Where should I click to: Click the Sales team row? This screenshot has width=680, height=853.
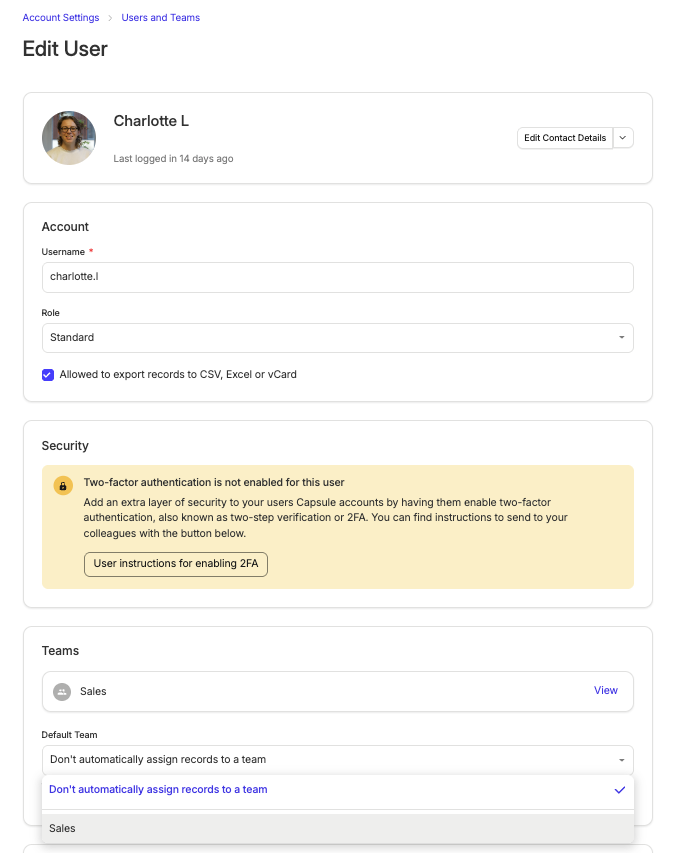pos(338,691)
